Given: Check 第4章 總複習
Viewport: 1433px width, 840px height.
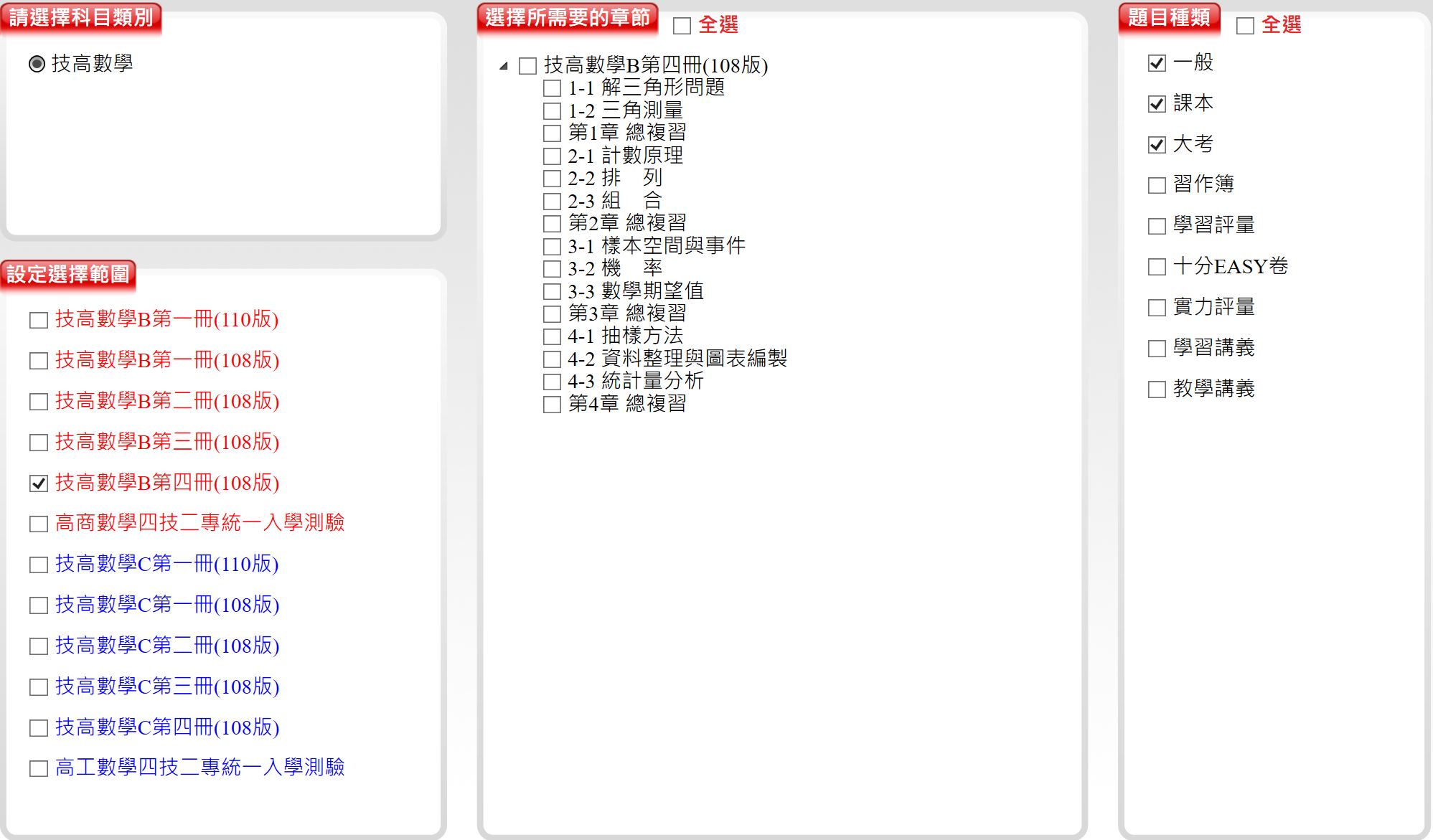Looking at the screenshot, I should (x=552, y=405).
